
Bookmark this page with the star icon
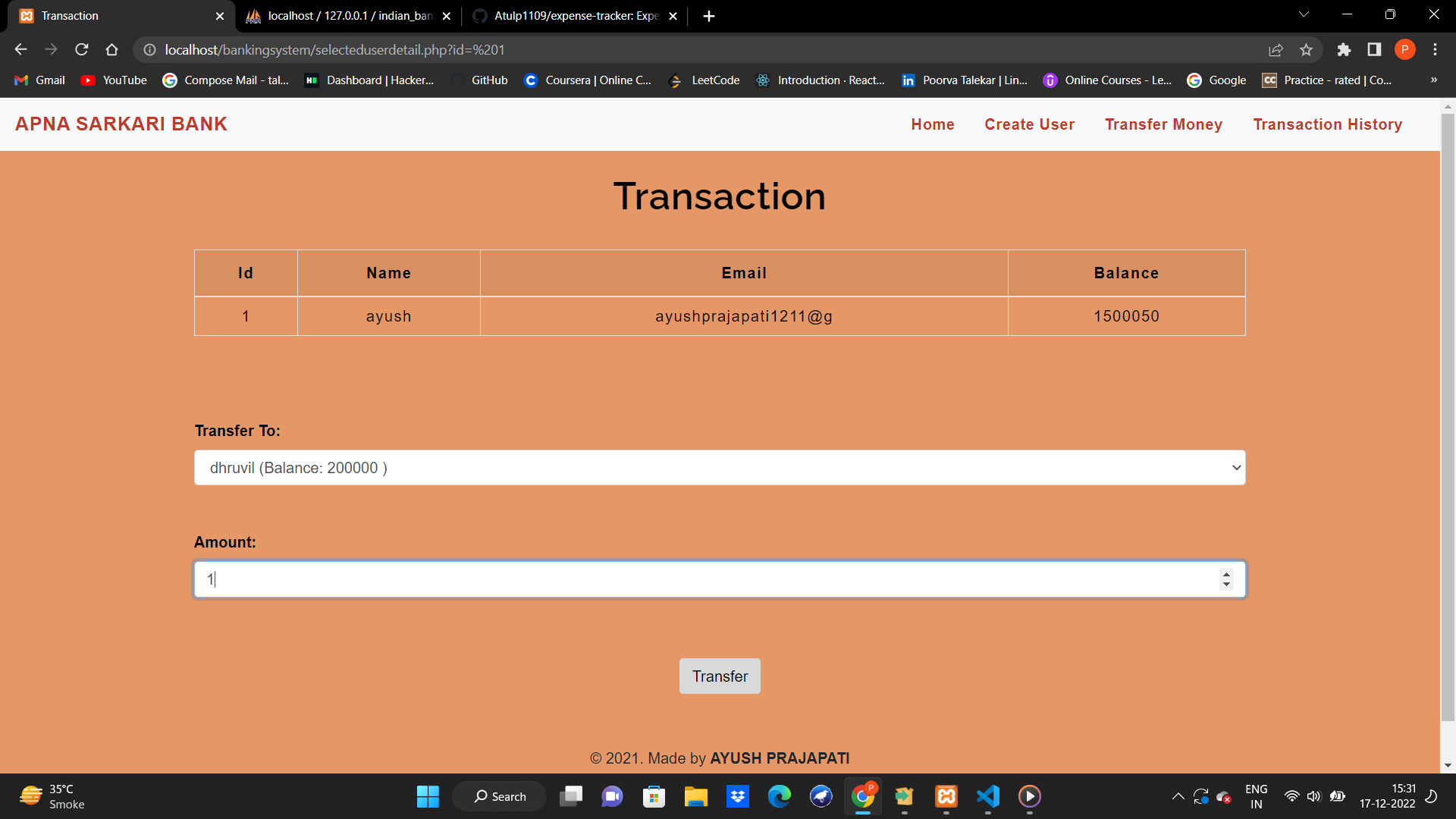tap(1306, 49)
